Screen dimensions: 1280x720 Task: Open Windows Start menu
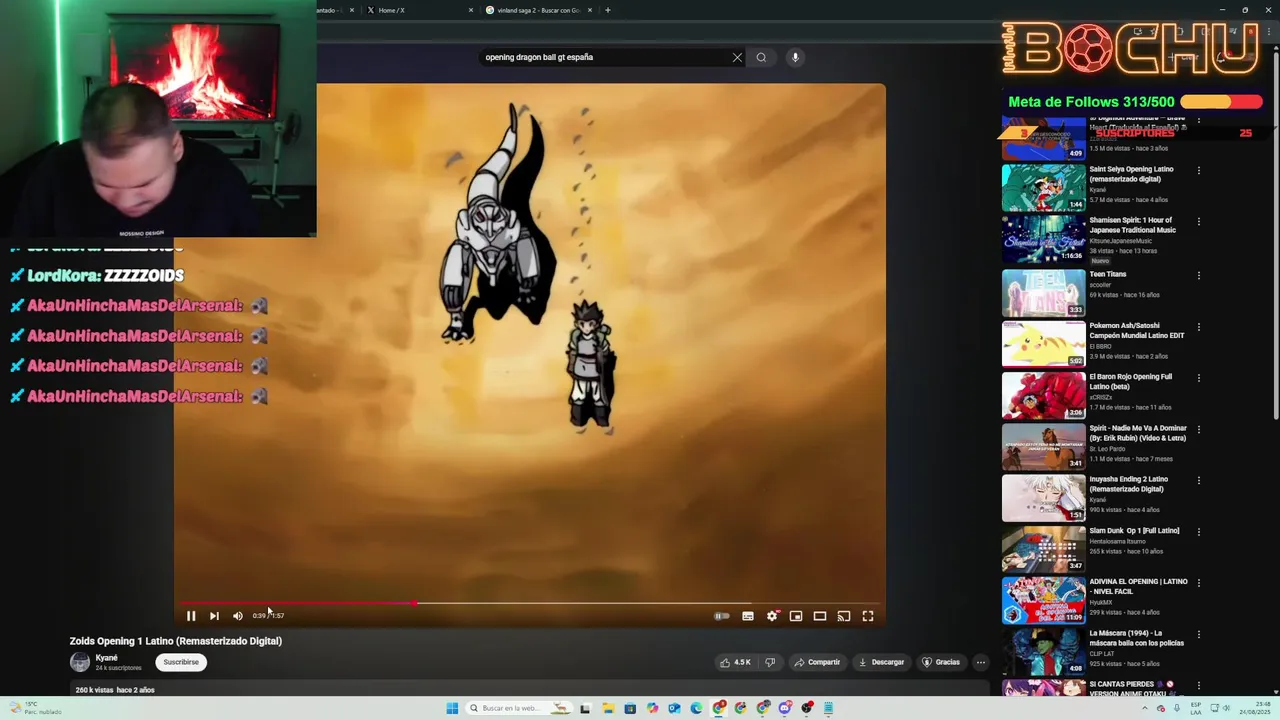(452, 708)
